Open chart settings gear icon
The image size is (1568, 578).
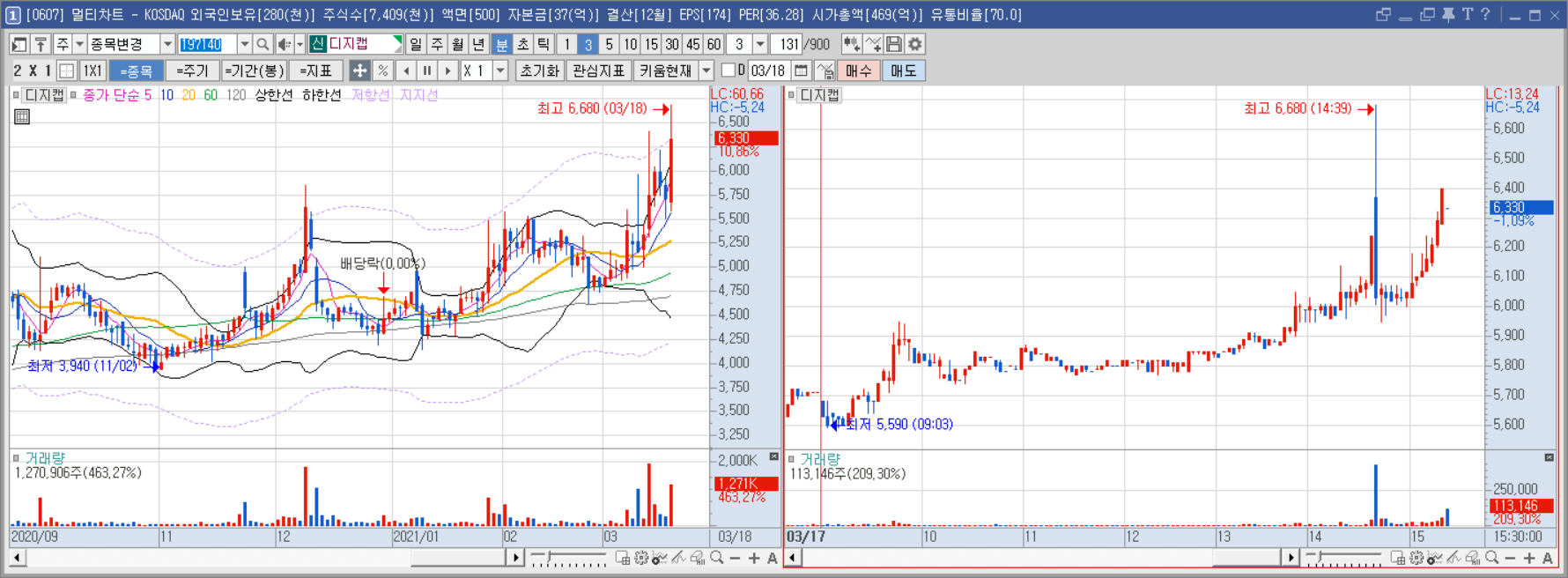915,44
